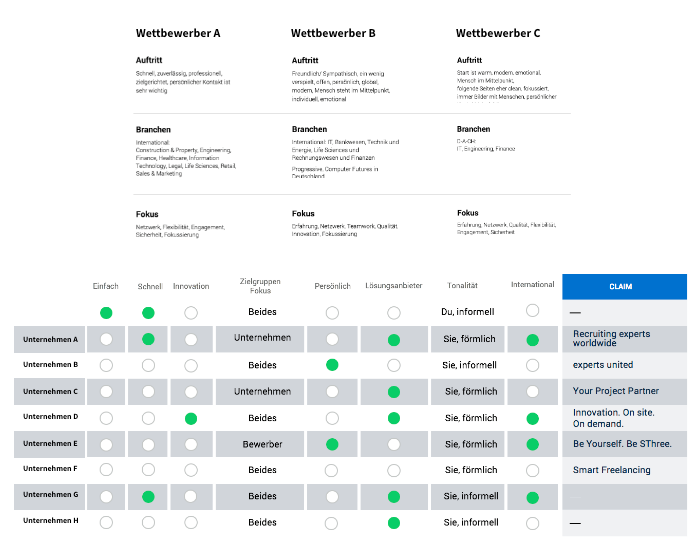Click Unternehmen H's 'Beides' cell

tap(262, 522)
